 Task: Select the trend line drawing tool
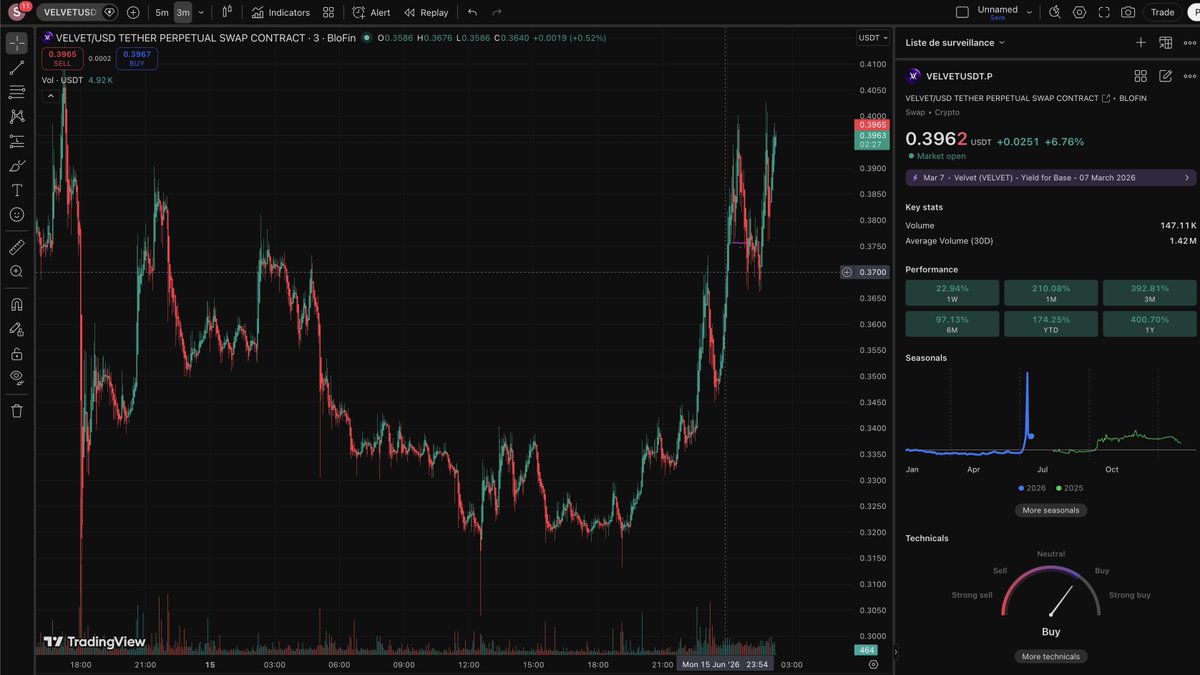pos(17,68)
